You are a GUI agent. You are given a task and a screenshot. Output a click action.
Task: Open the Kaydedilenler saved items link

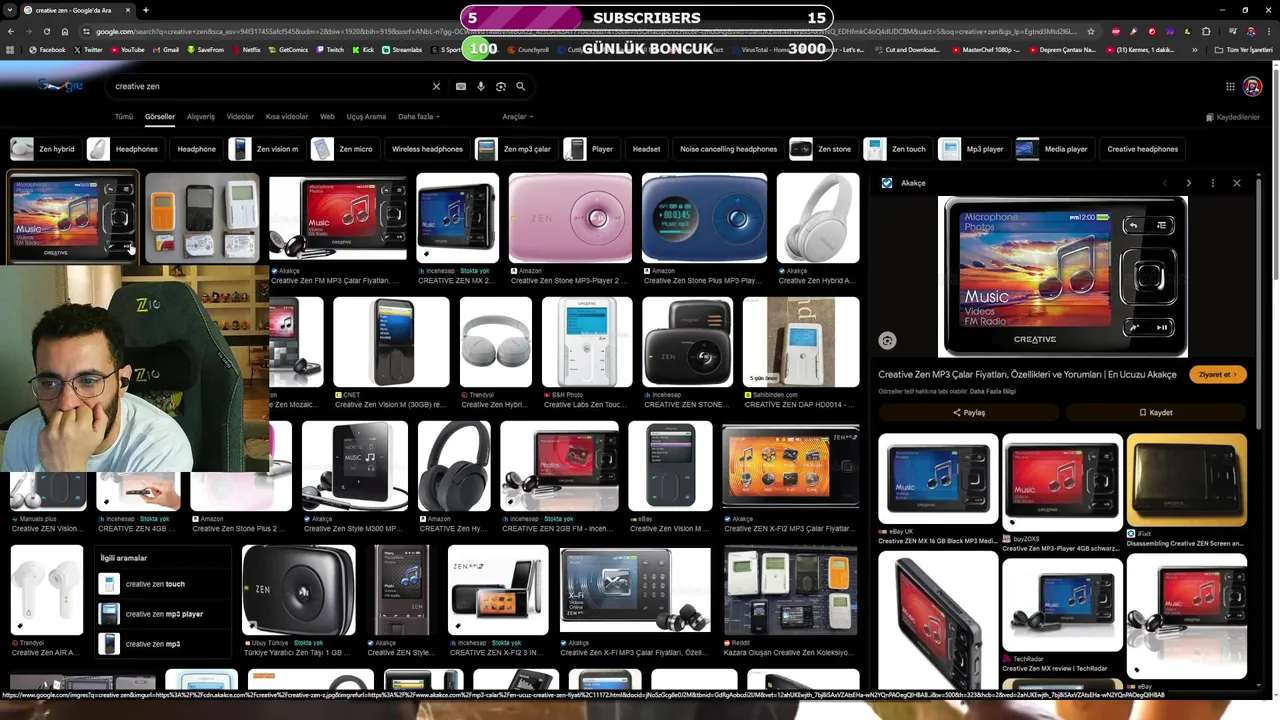(x=1232, y=117)
